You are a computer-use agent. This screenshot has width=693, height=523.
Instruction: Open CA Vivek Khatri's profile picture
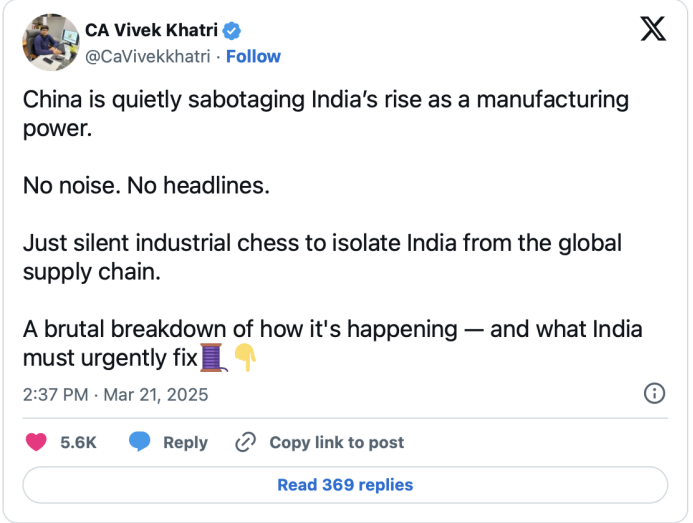tap(50, 42)
